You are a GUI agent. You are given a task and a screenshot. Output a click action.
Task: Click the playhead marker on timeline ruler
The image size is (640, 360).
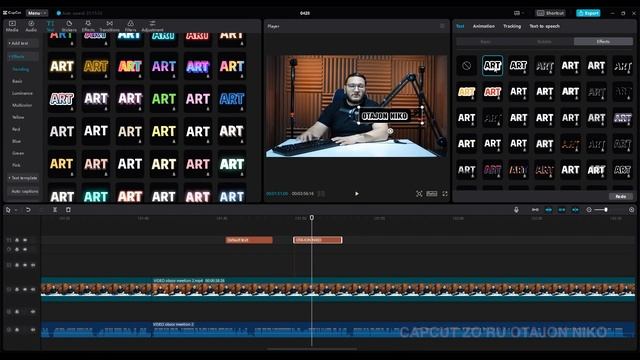click(x=312, y=218)
